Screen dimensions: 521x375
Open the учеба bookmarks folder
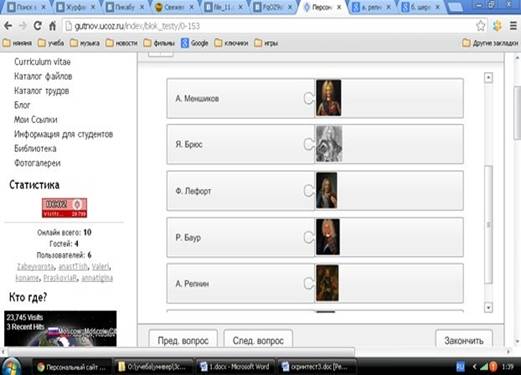tap(51, 43)
